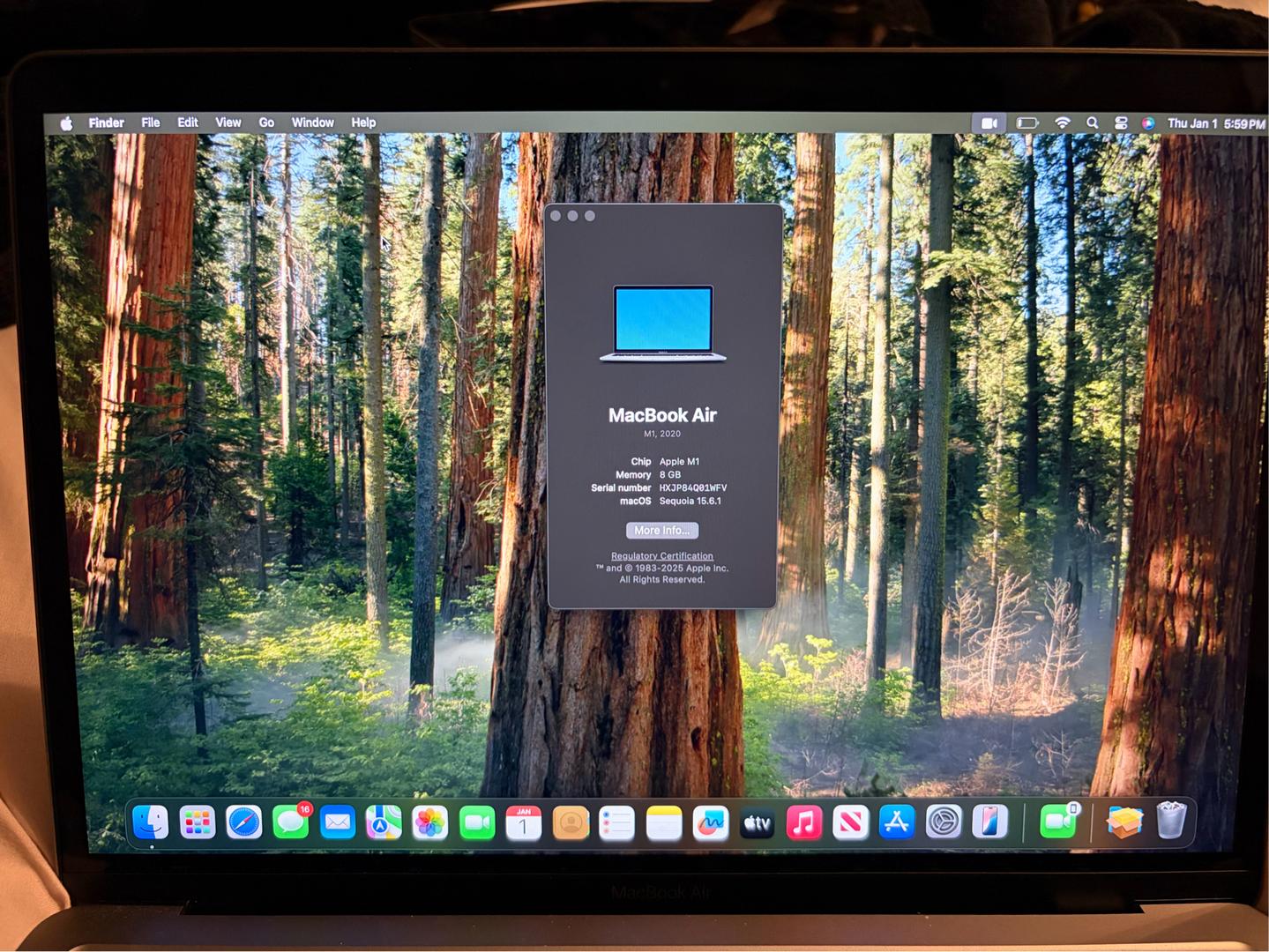Open Messages with the 16 badge

[290, 823]
